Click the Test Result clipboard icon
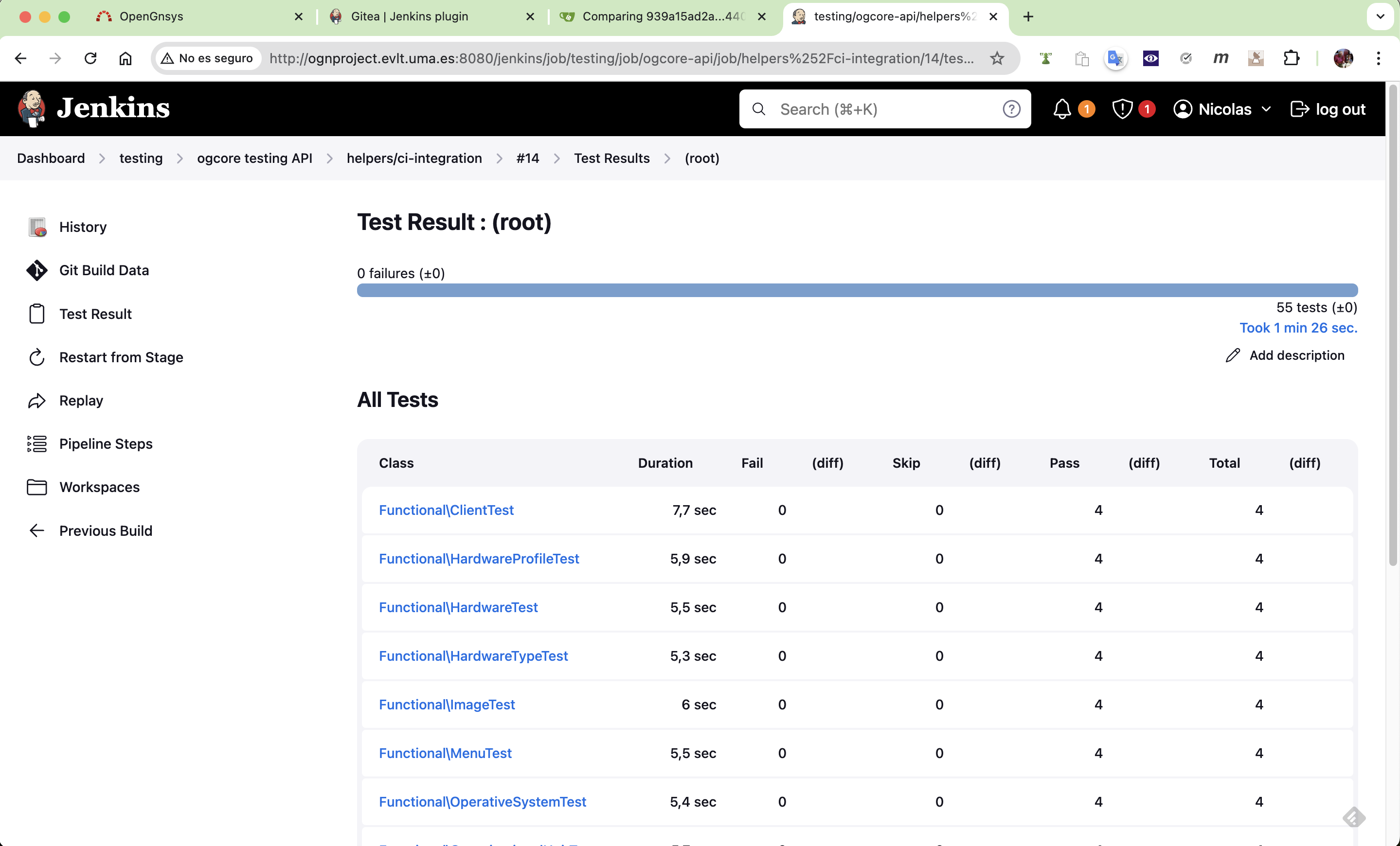Viewport: 1400px width, 846px height. [x=37, y=314]
